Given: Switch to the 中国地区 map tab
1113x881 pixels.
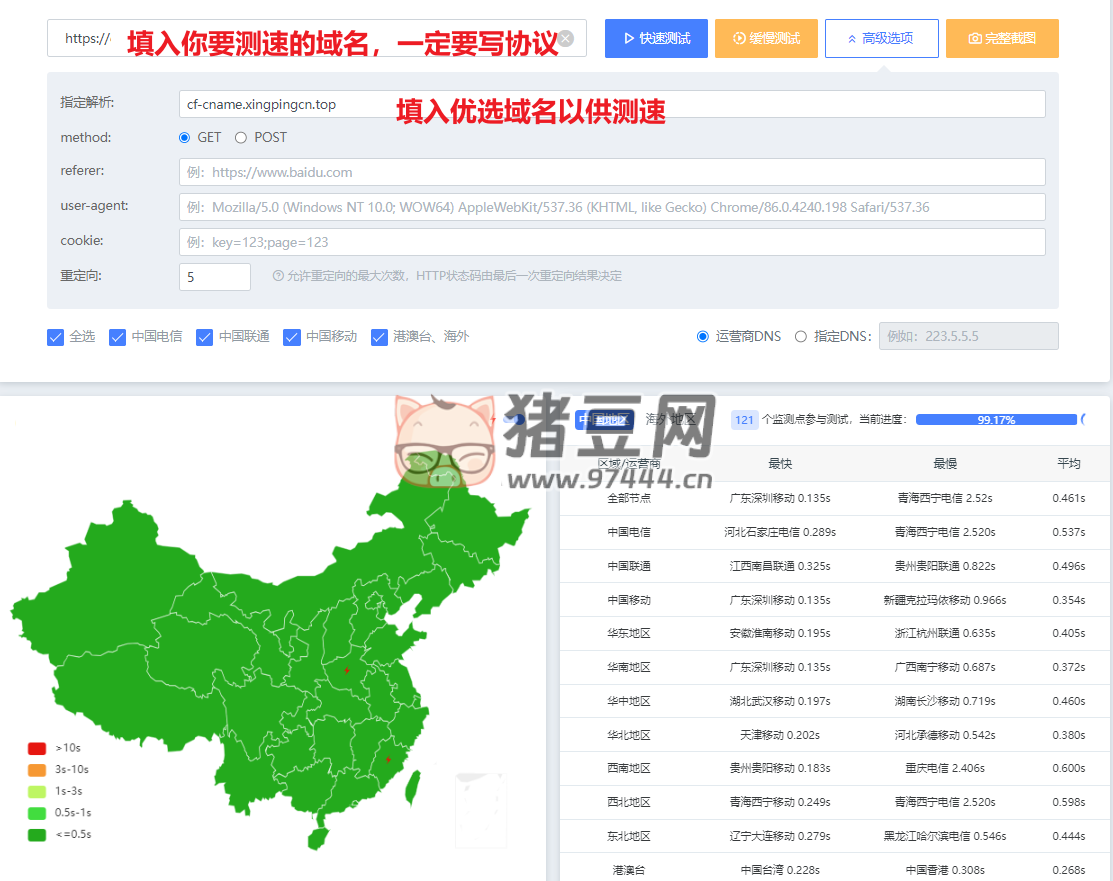Looking at the screenshot, I should click(x=604, y=420).
